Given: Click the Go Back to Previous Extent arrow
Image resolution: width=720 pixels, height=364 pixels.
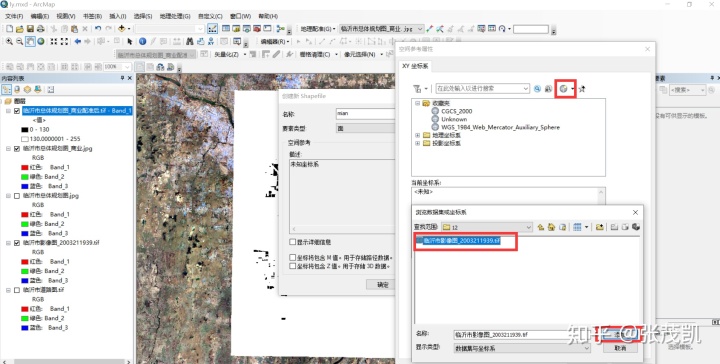Looking at the screenshot, I should (x=78, y=41).
